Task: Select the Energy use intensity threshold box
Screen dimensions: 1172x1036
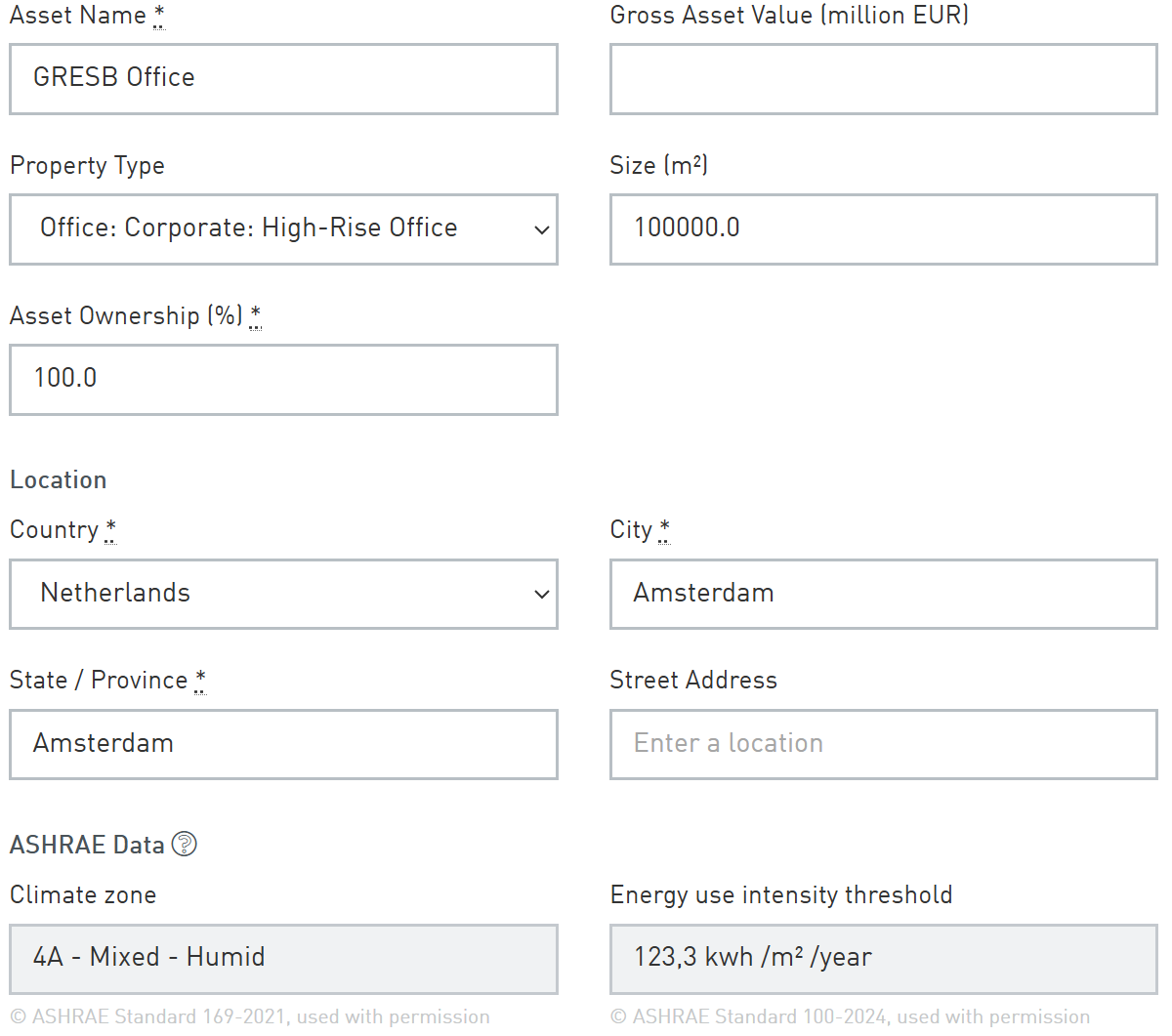Action: tap(883, 958)
